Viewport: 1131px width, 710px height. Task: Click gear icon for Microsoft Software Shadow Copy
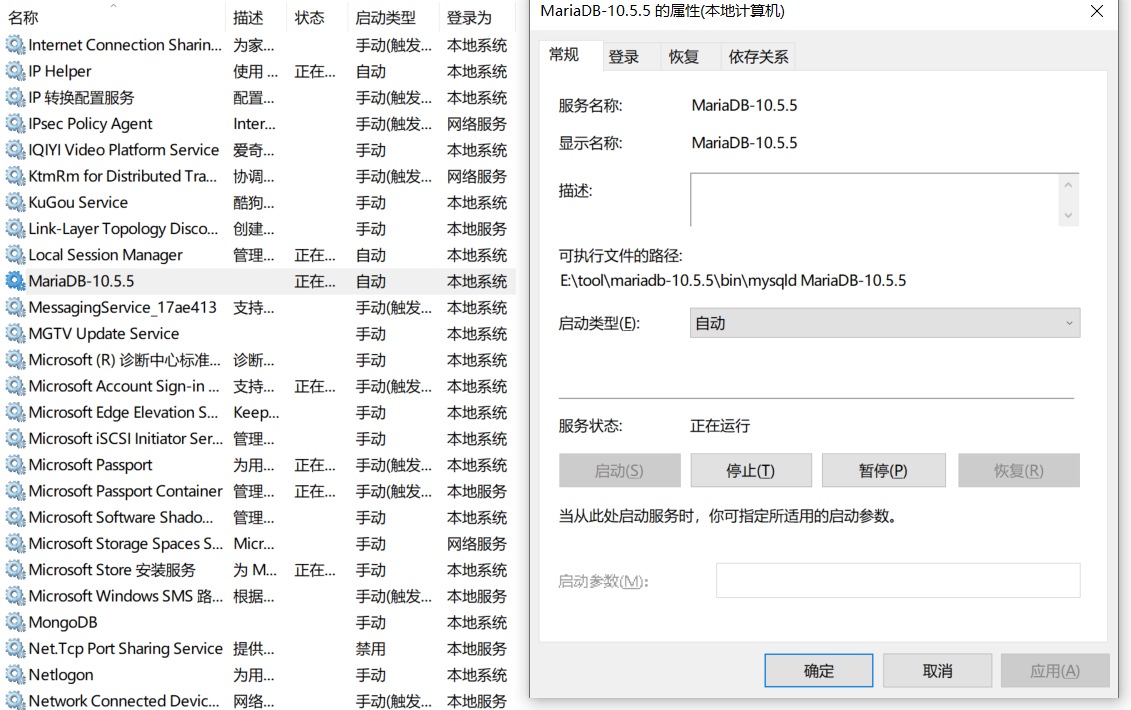[x=15, y=518]
